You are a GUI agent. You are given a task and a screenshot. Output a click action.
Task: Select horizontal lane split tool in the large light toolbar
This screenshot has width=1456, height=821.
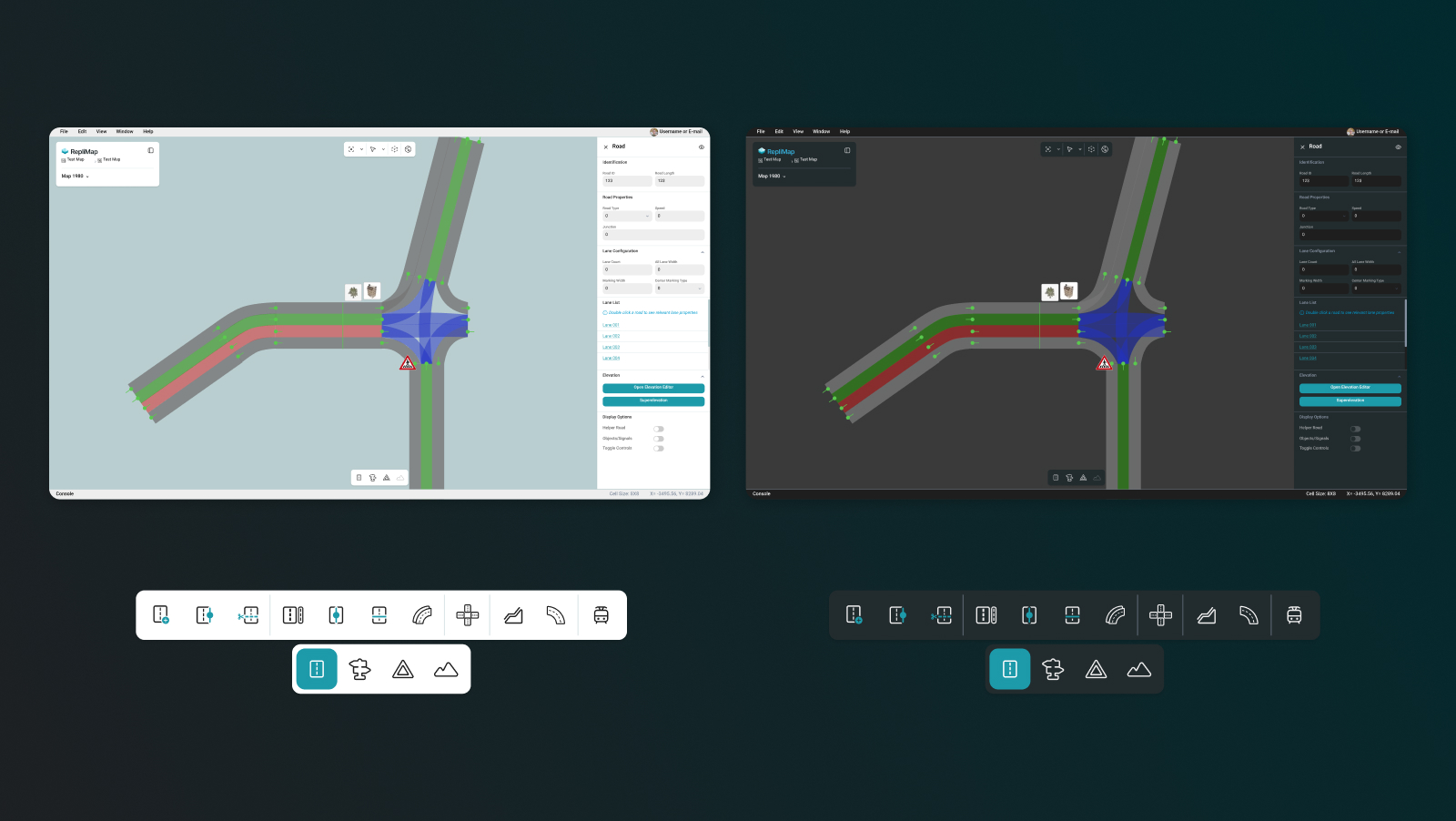tap(379, 615)
